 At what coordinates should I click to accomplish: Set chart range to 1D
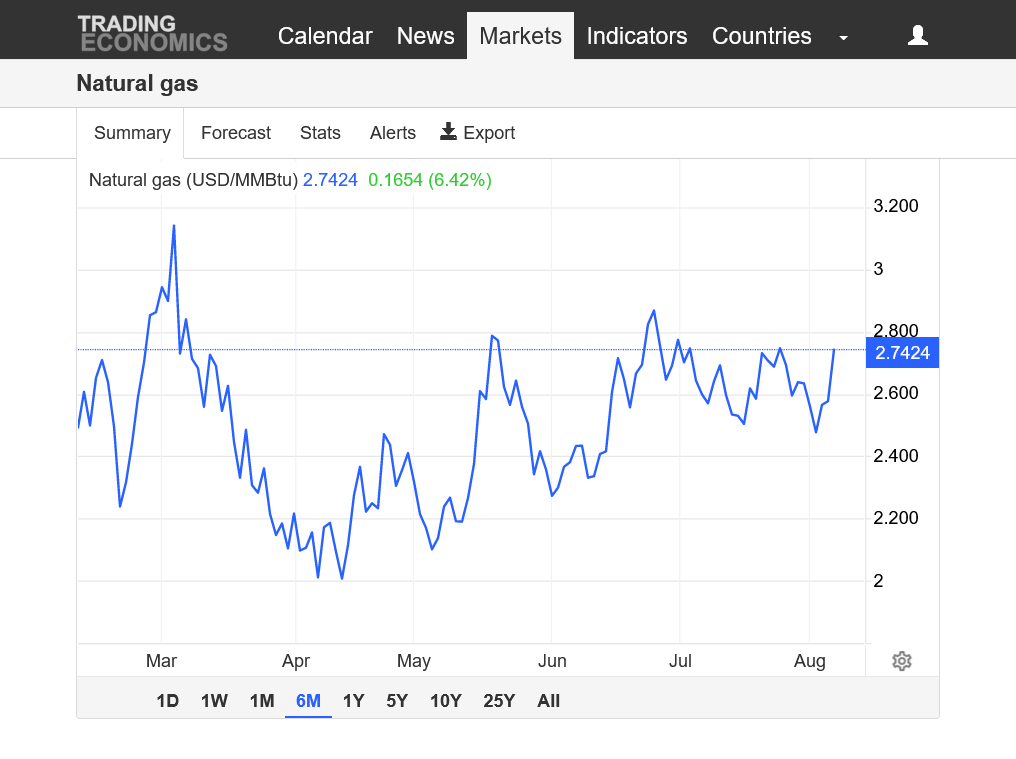click(167, 701)
